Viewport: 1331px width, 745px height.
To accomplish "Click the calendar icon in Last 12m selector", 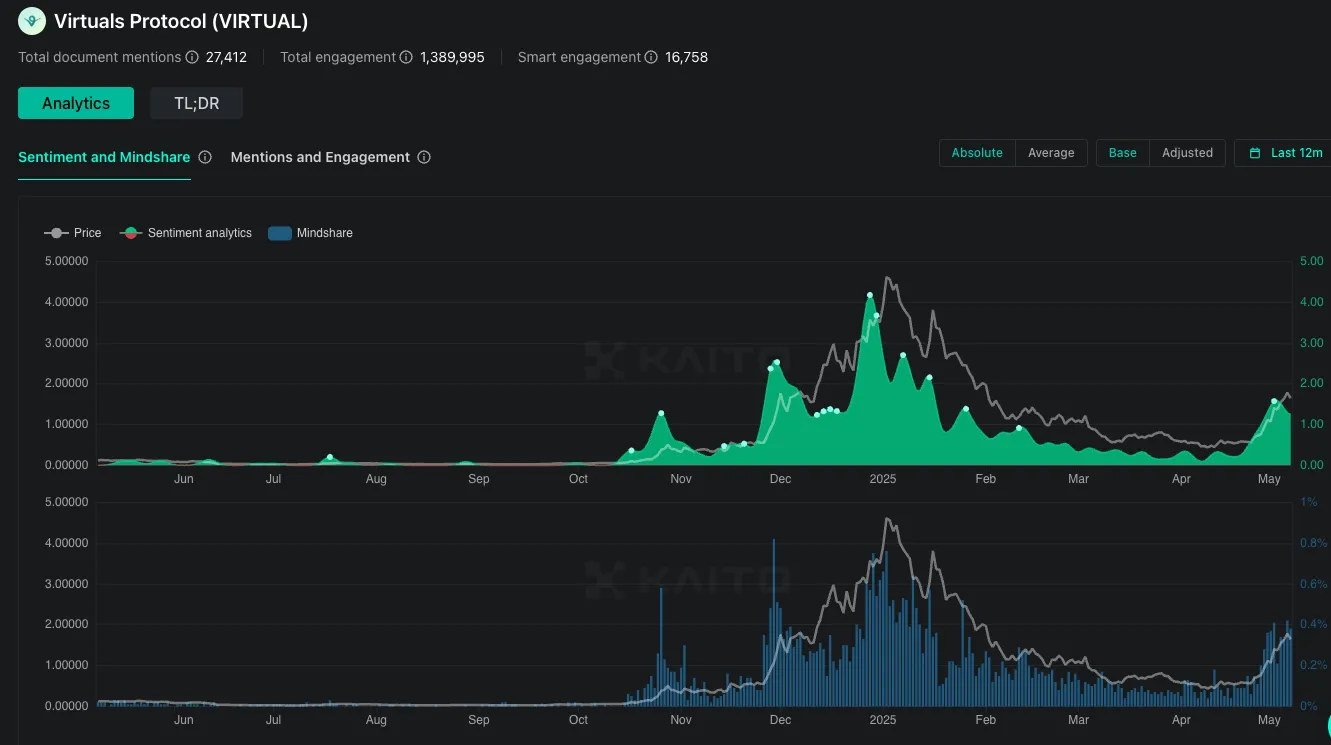I will coord(1254,153).
